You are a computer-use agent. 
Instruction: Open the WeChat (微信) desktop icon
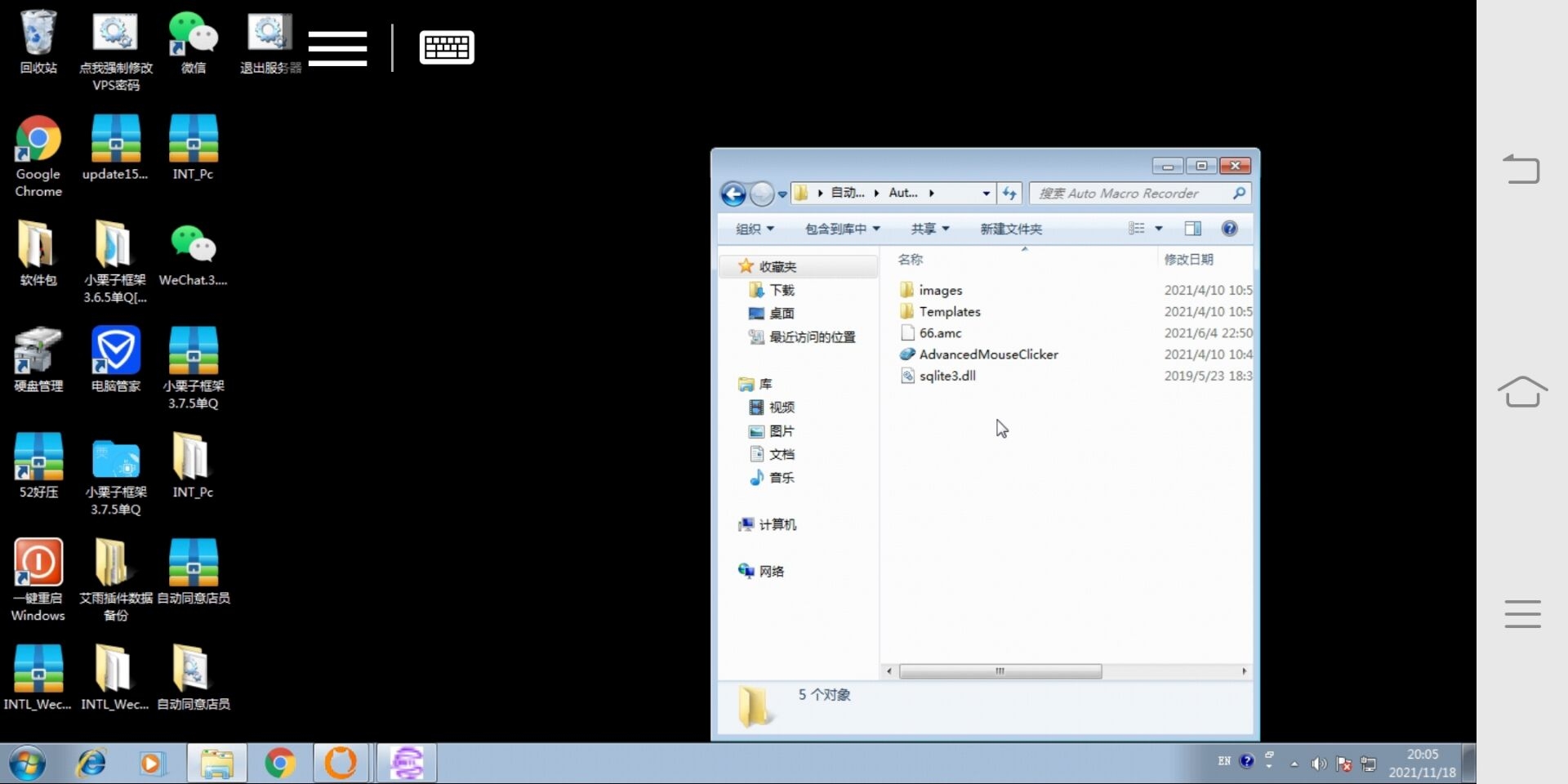[193, 35]
